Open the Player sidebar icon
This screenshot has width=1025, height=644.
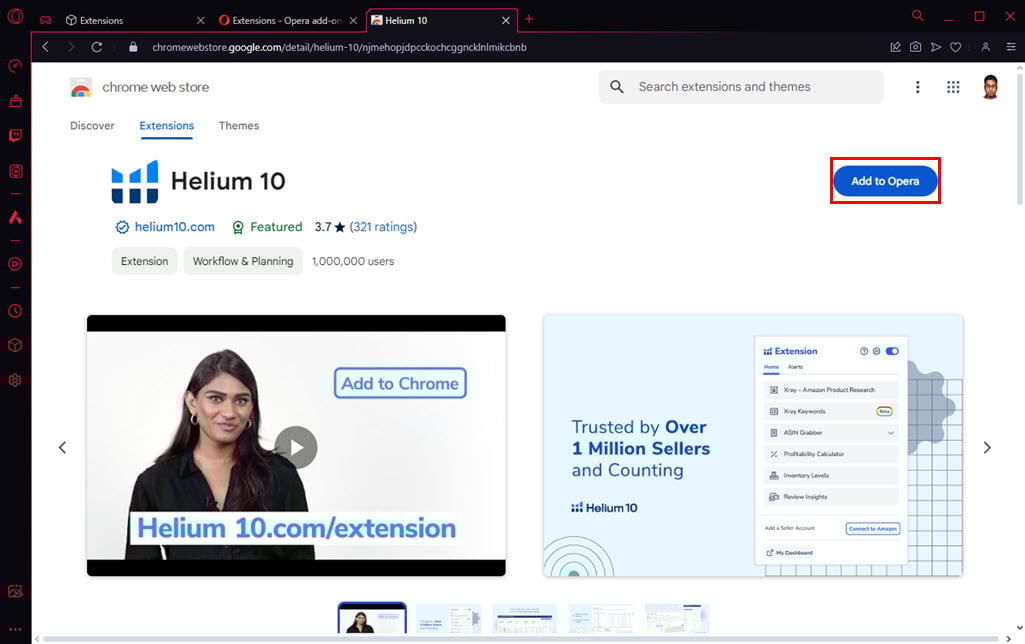(x=15, y=264)
